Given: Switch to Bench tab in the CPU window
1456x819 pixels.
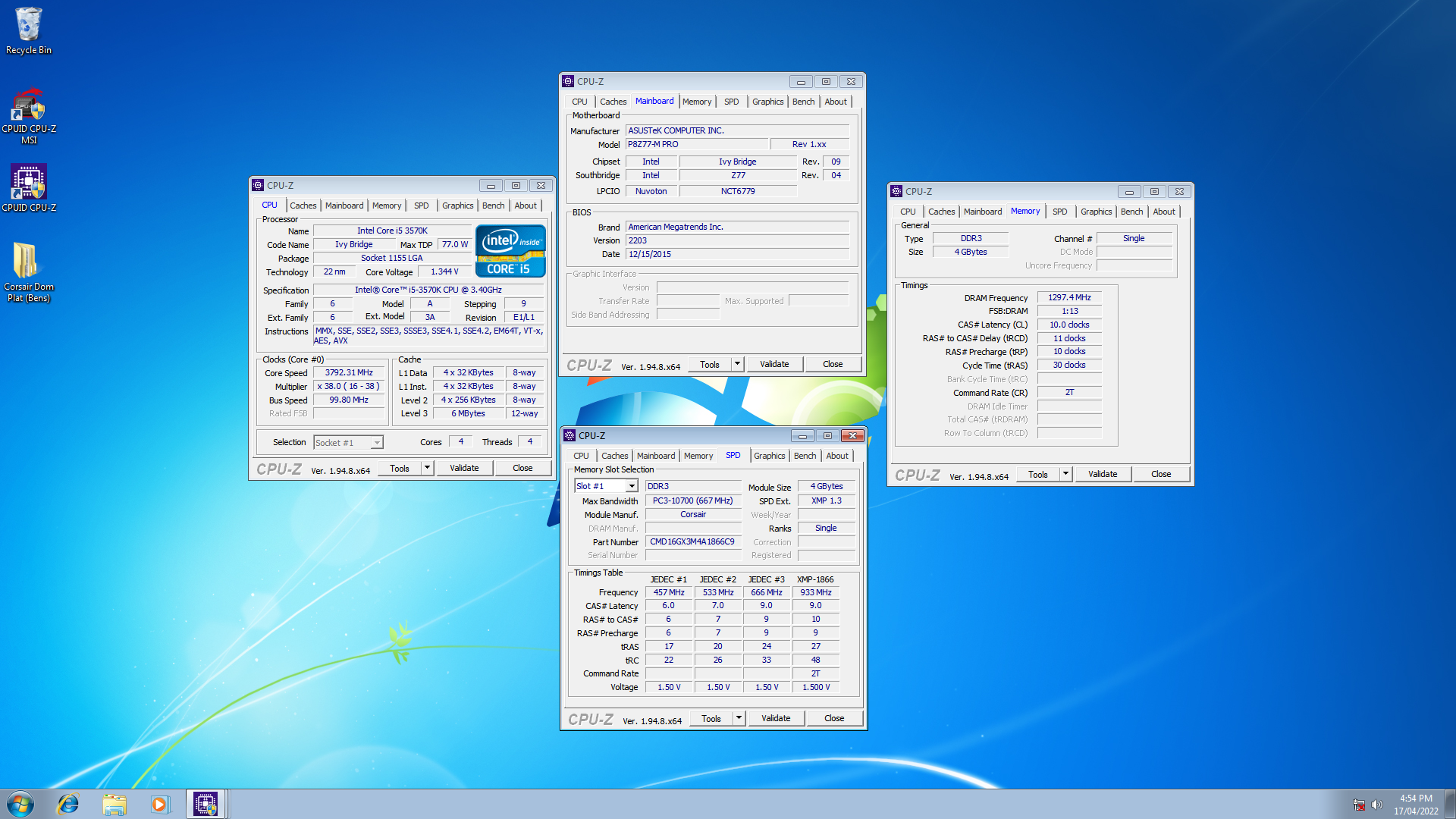Looking at the screenshot, I should click(493, 206).
